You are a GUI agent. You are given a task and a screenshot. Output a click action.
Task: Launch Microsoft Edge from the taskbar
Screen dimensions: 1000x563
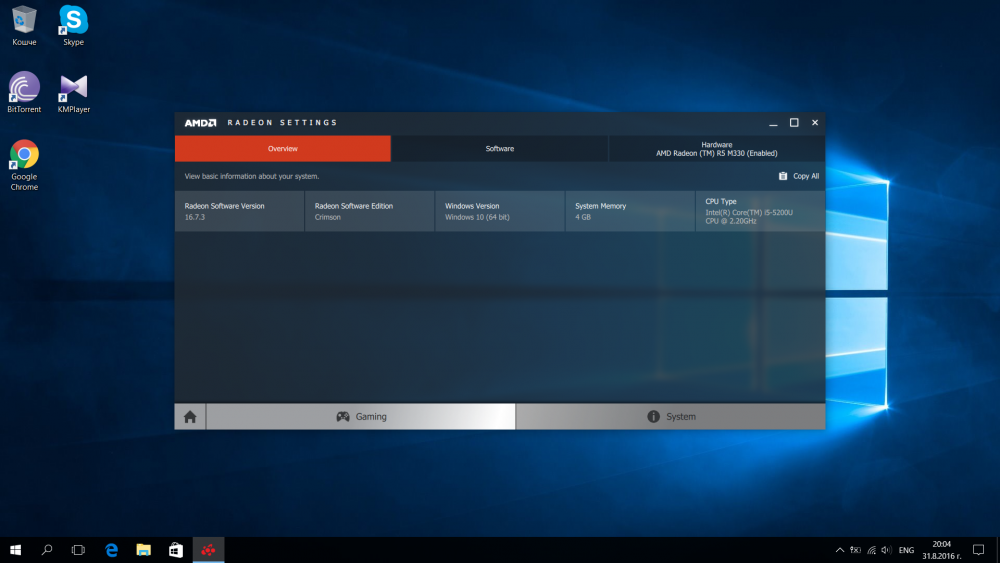tap(112, 550)
